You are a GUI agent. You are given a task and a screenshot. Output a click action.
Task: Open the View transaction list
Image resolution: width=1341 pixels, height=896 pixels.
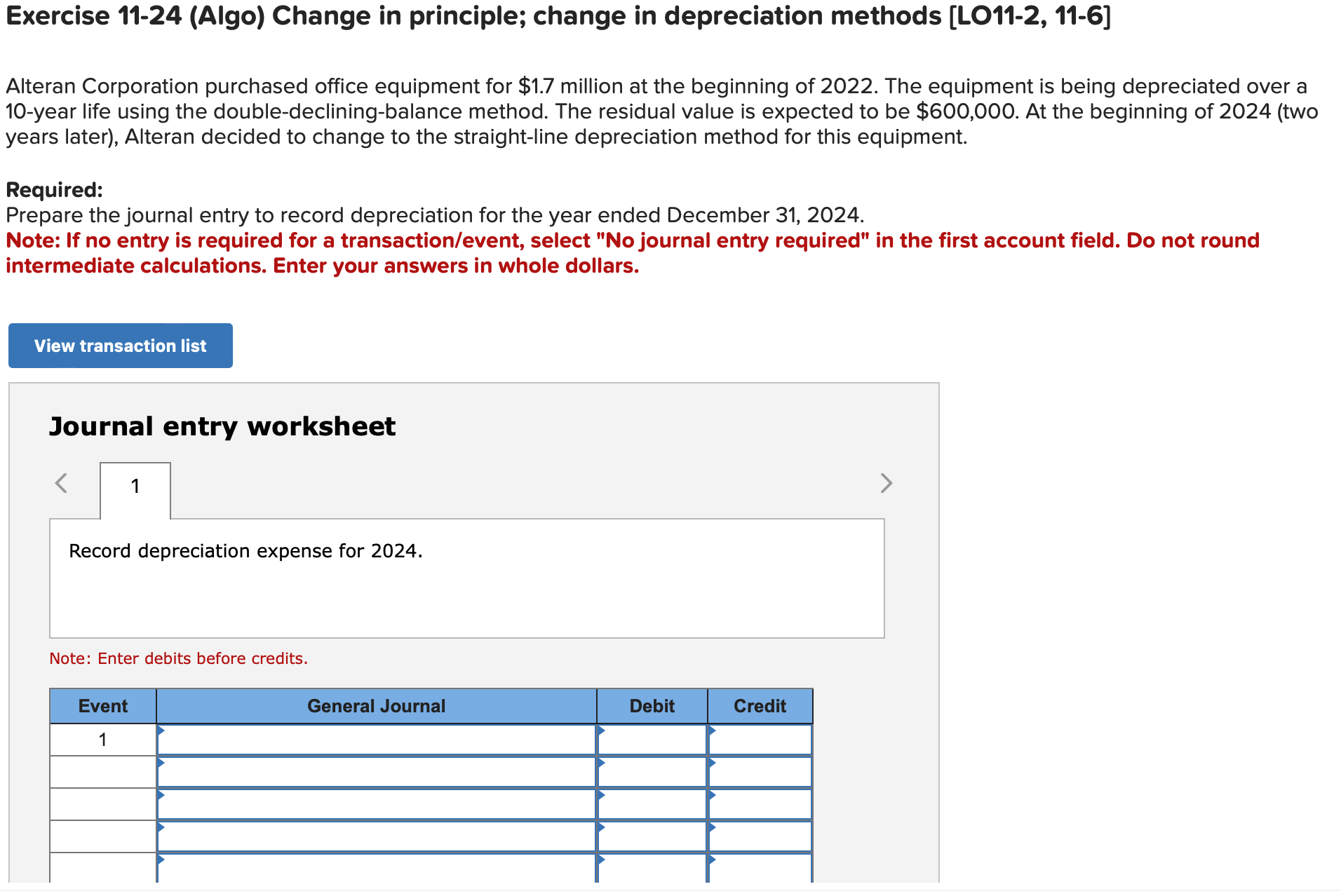click(120, 345)
